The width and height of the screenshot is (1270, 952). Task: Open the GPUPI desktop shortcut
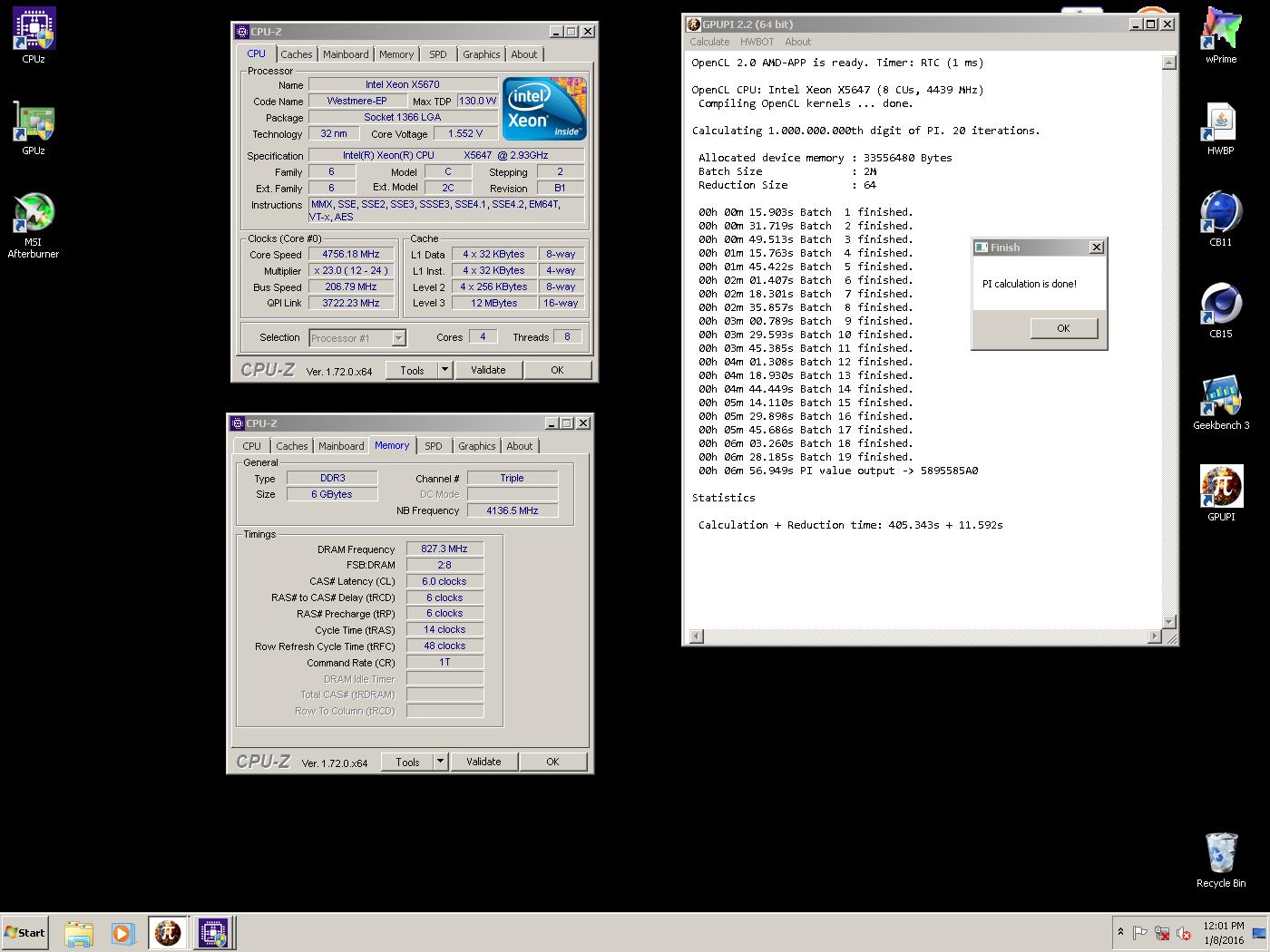pyautogui.click(x=1220, y=493)
